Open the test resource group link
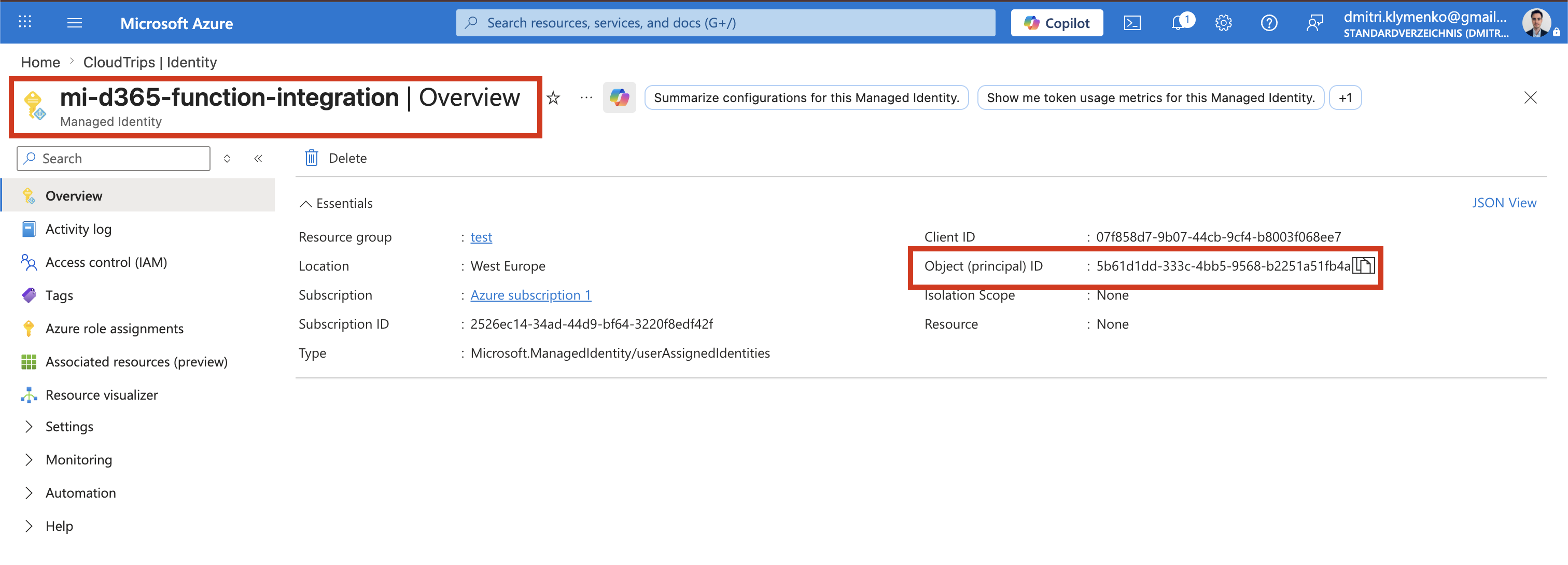The image size is (1568, 565). (481, 237)
